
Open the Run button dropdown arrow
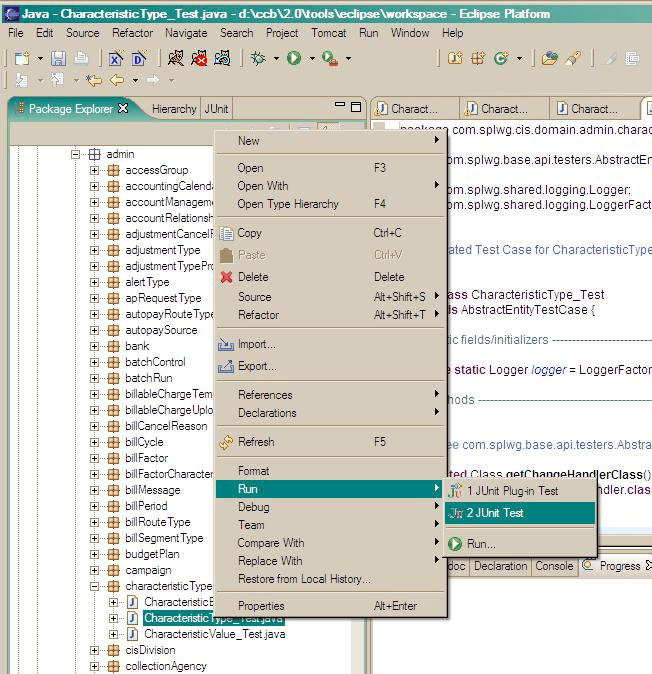(x=312, y=58)
